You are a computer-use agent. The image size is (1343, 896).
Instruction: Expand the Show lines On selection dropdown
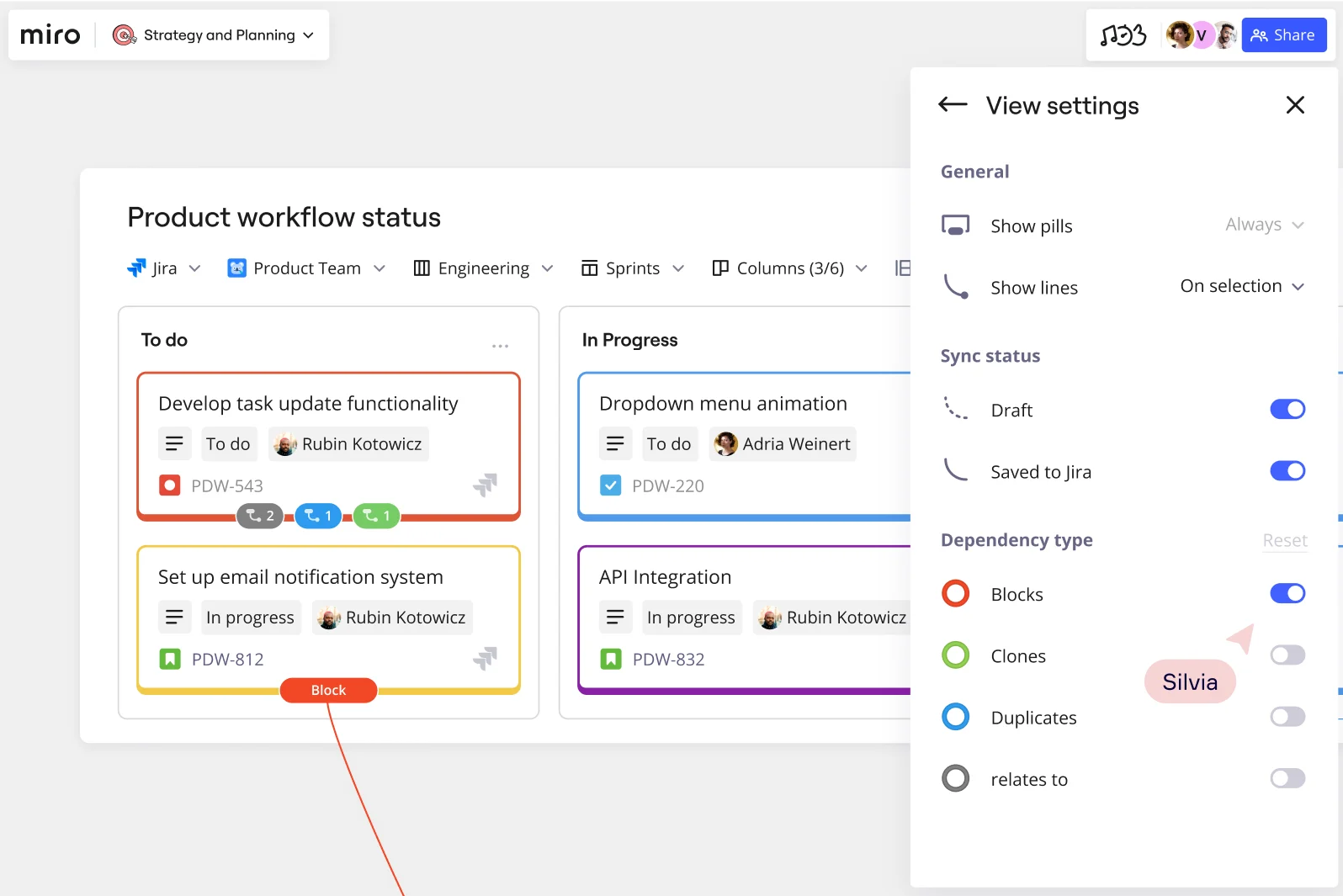(x=1242, y=286)
